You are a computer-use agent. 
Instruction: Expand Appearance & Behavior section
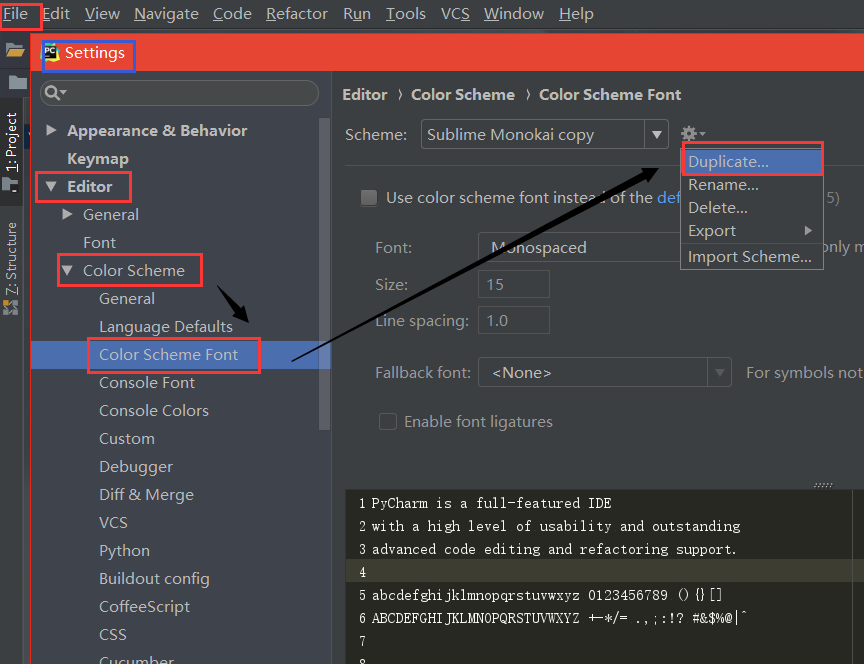51,130
